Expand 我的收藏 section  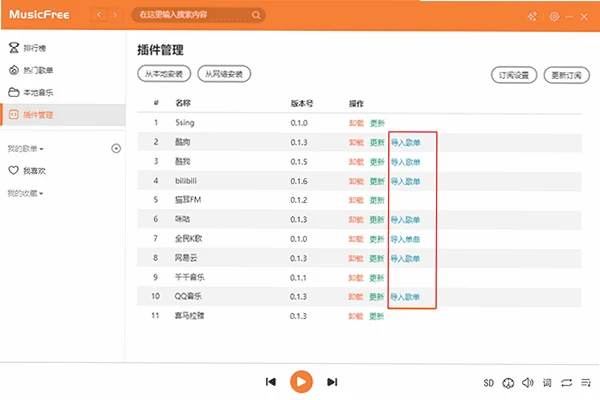click(x=26, y=193)
